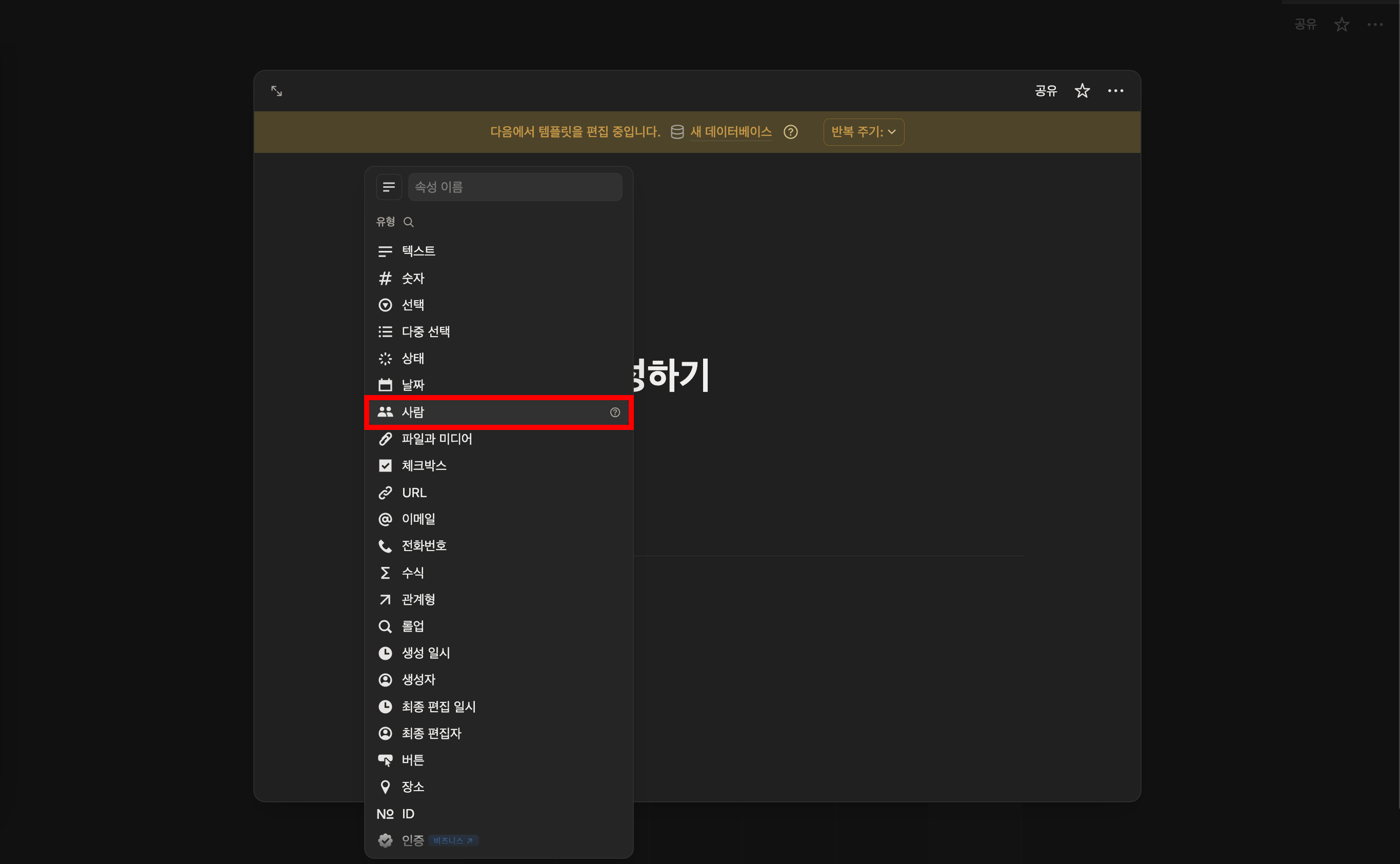Viewport: 1400px width, 864px height.
Task: Pick the 선택 property type
Action: [412, 305]
